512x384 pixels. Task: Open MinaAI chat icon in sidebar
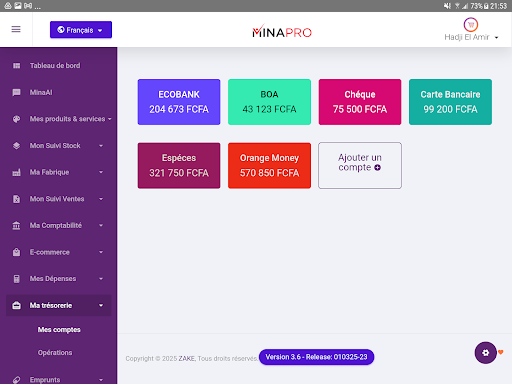point(16,92)
